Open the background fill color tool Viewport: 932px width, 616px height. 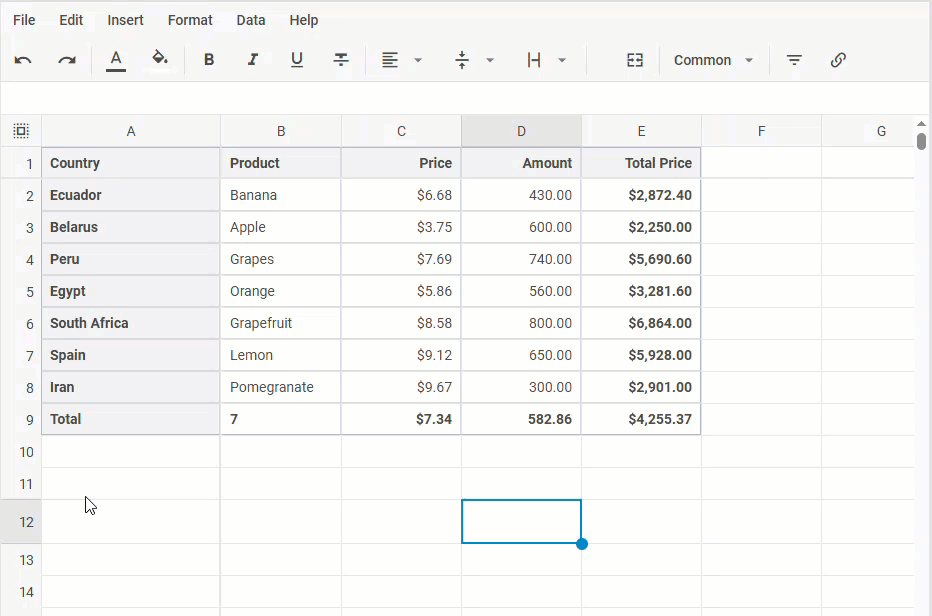click(x=160, y=59)
